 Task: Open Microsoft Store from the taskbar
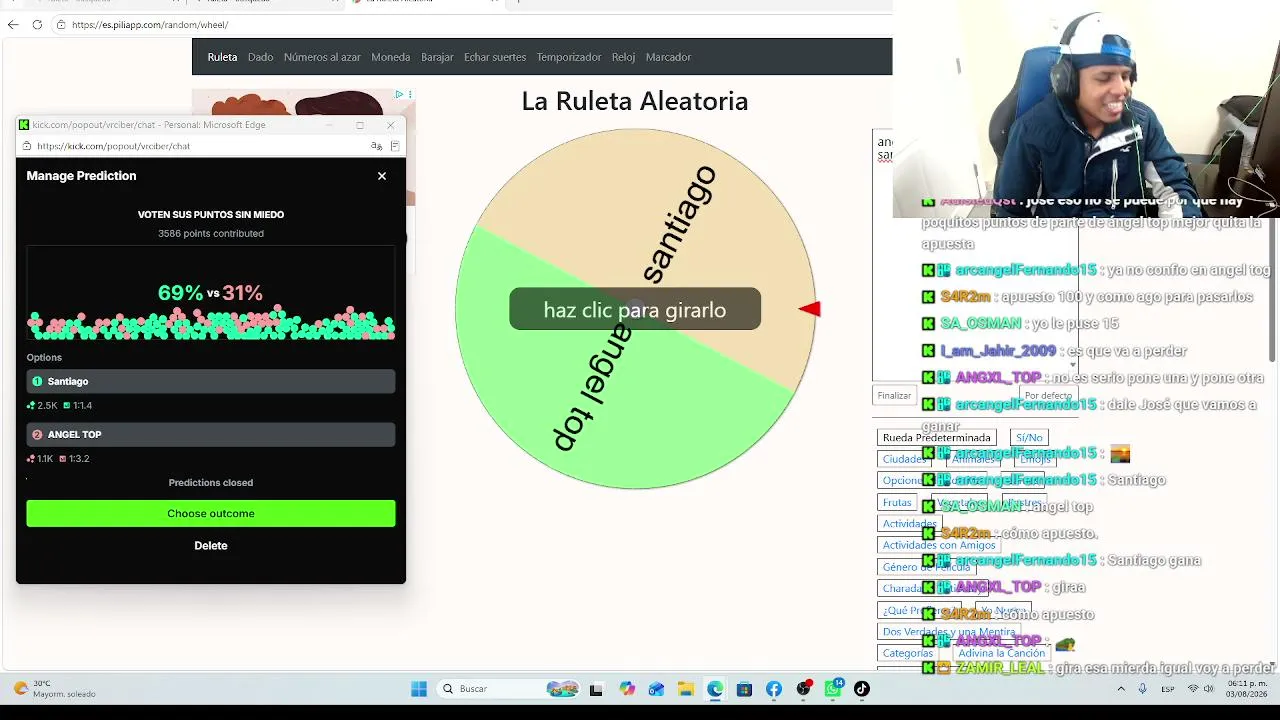coord(744,689)
